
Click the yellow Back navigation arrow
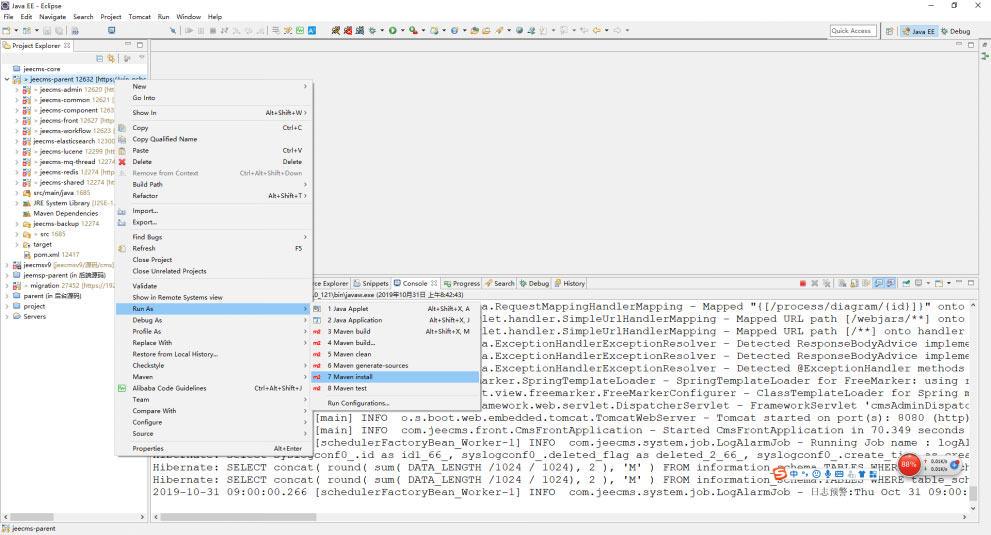point(598,31)
